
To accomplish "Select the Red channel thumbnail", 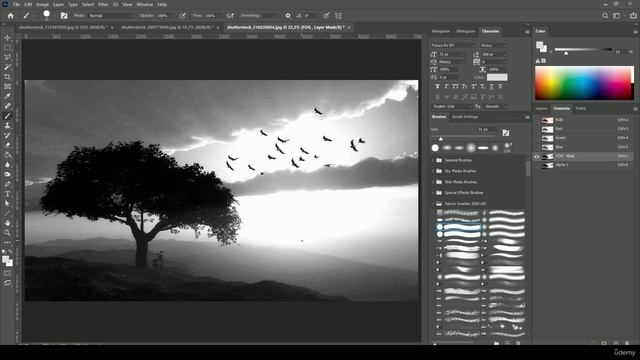I will click(x=547, y=129).
